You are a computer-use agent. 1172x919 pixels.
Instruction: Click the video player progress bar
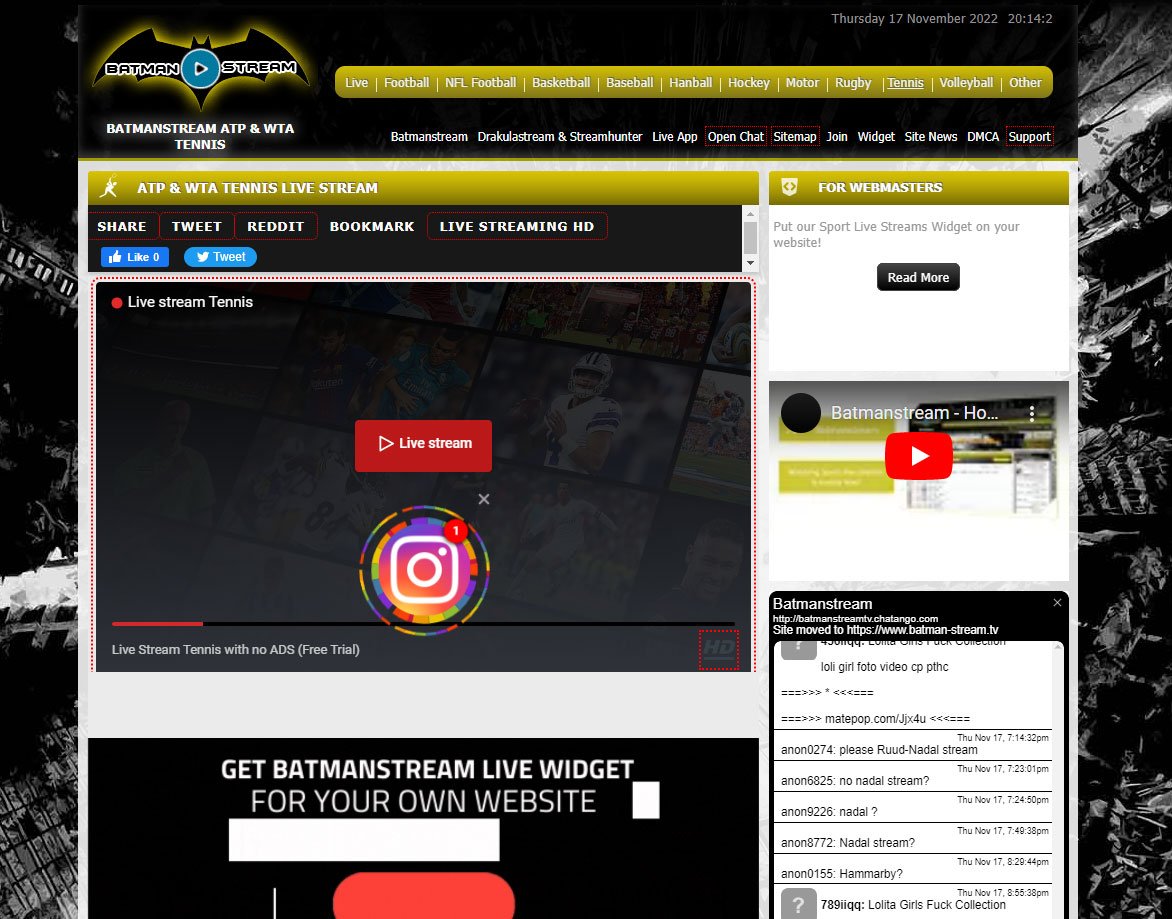coord(423,623)
